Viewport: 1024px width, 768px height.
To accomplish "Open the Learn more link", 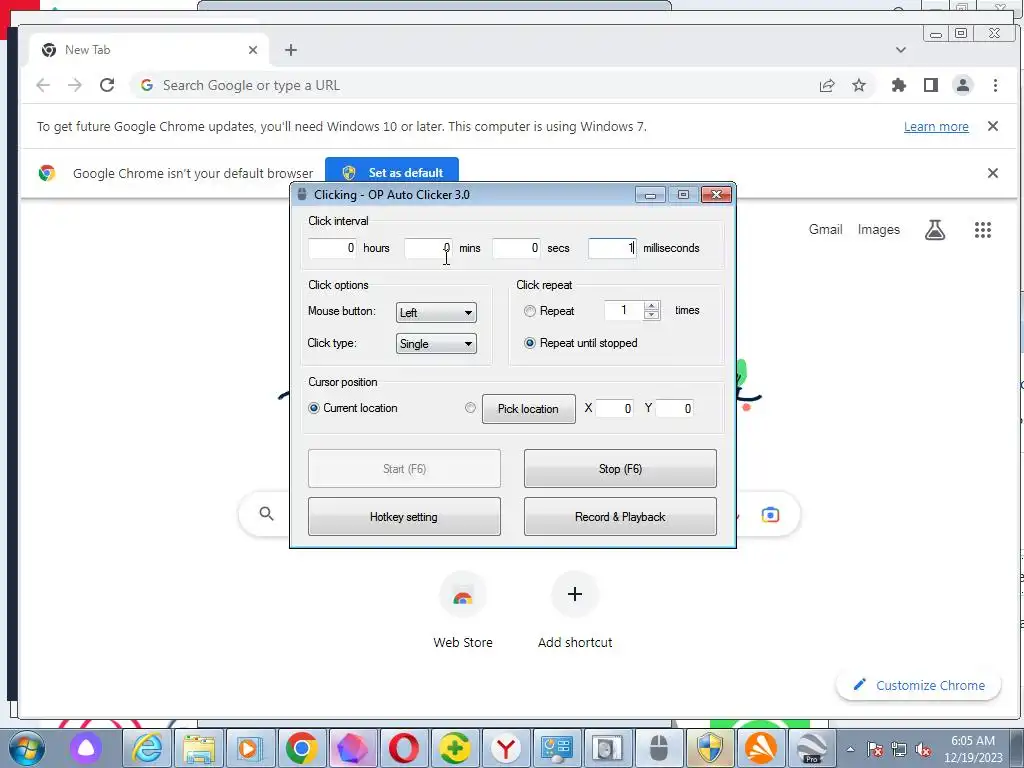I will click(x=936, y=127).
